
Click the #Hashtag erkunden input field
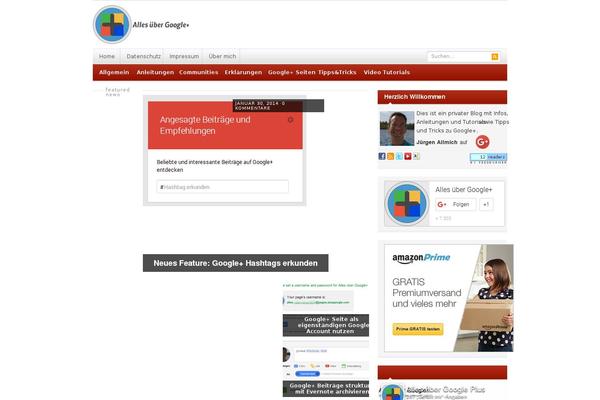click(222, 187)
